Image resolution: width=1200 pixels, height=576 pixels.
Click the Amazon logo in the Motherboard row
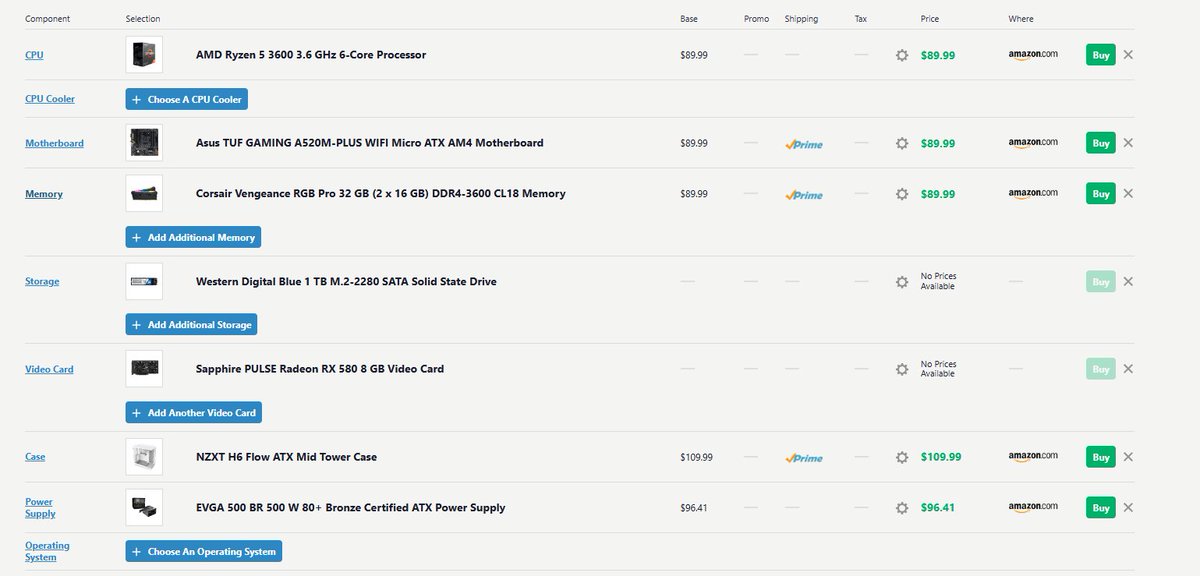tap(1033, 143)
